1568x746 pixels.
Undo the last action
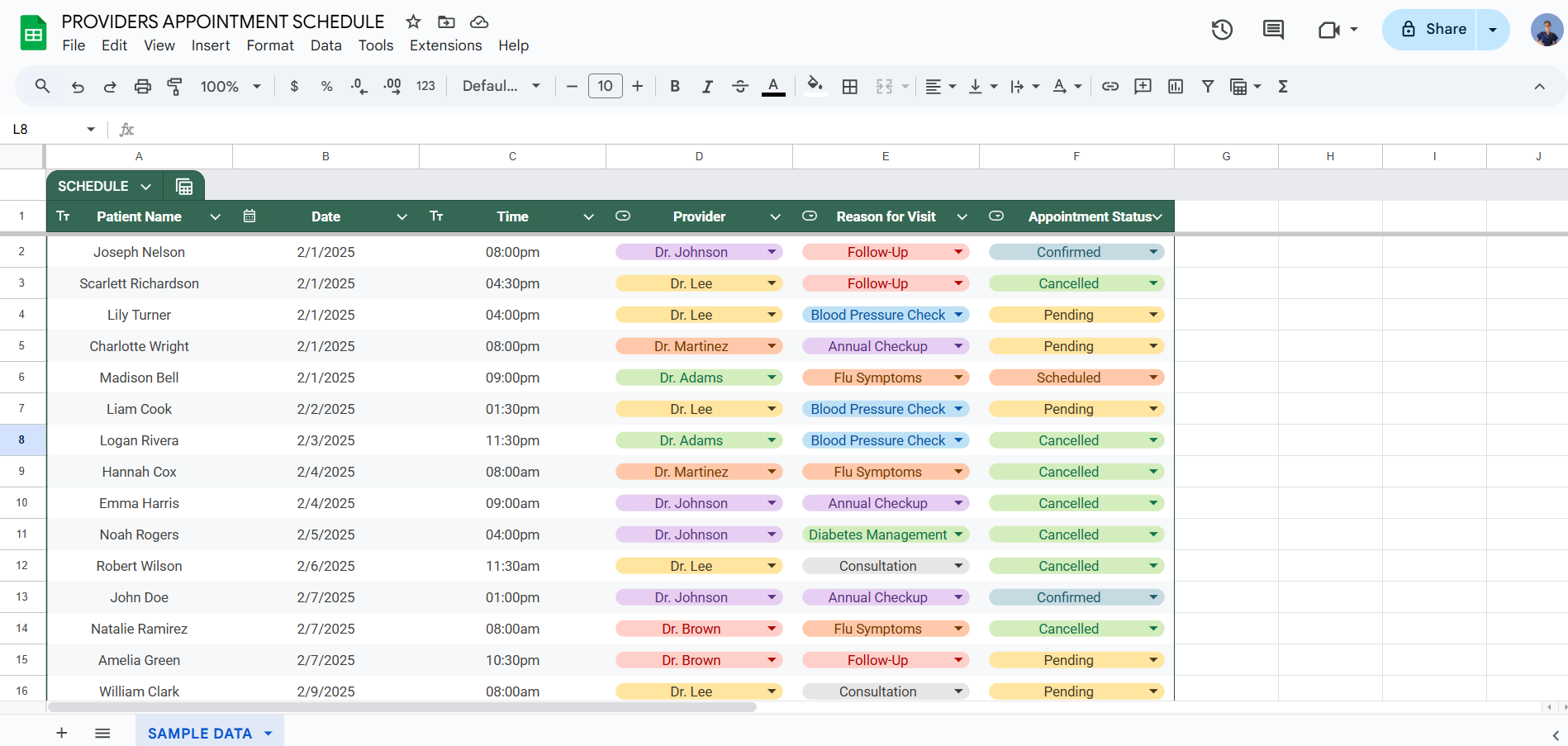[78, 86]
